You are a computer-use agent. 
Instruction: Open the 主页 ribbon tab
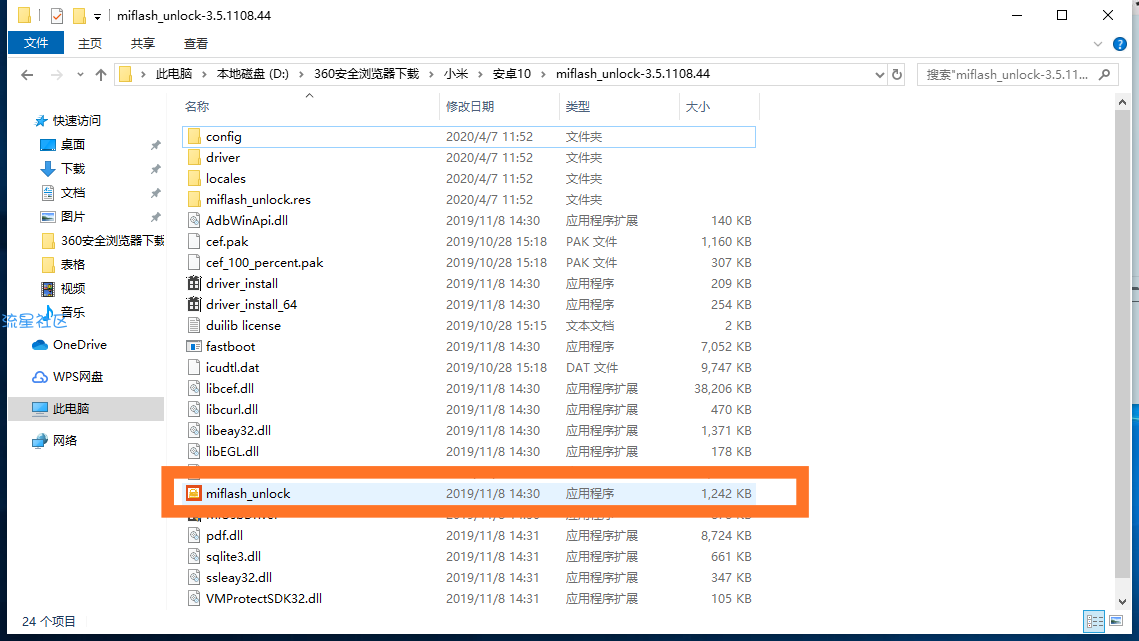click(x=90, y=44)
